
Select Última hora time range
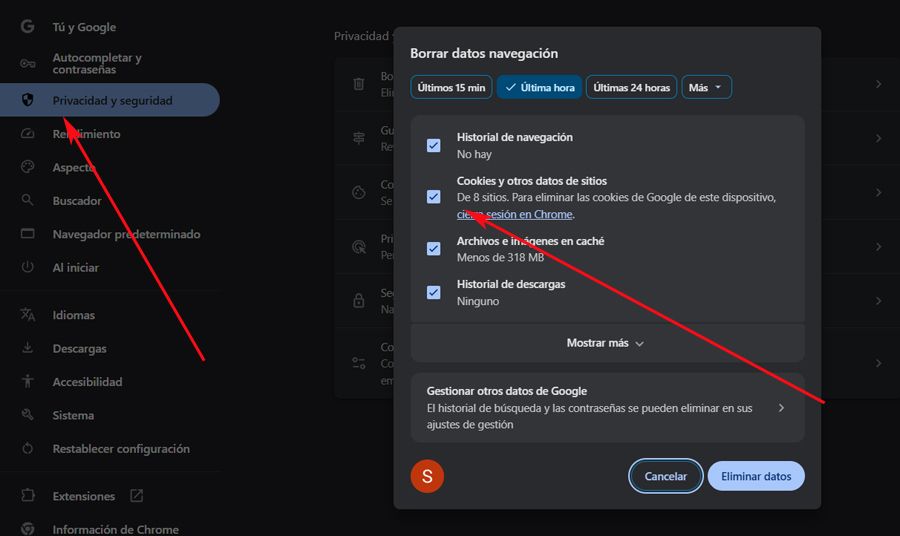pyautogui.click(x=540, y=87)
